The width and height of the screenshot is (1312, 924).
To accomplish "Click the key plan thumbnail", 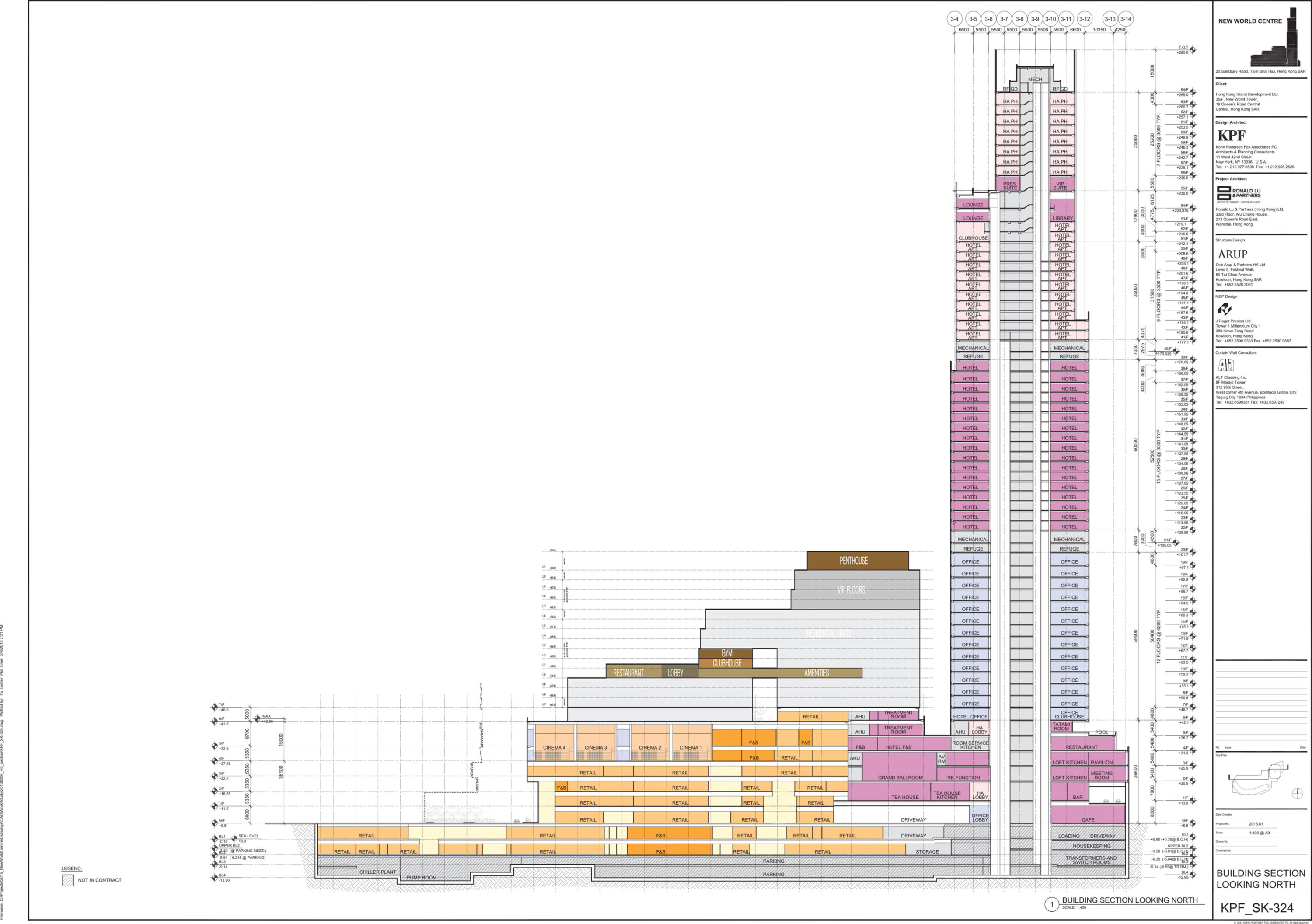I will 1260,779.
